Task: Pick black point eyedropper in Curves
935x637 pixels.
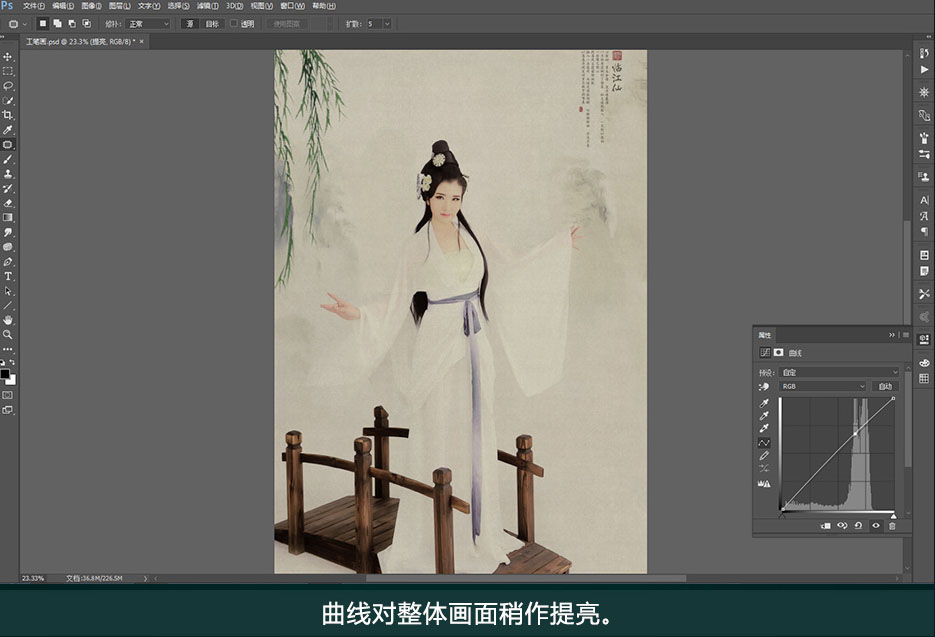Action: click(764, 403)
